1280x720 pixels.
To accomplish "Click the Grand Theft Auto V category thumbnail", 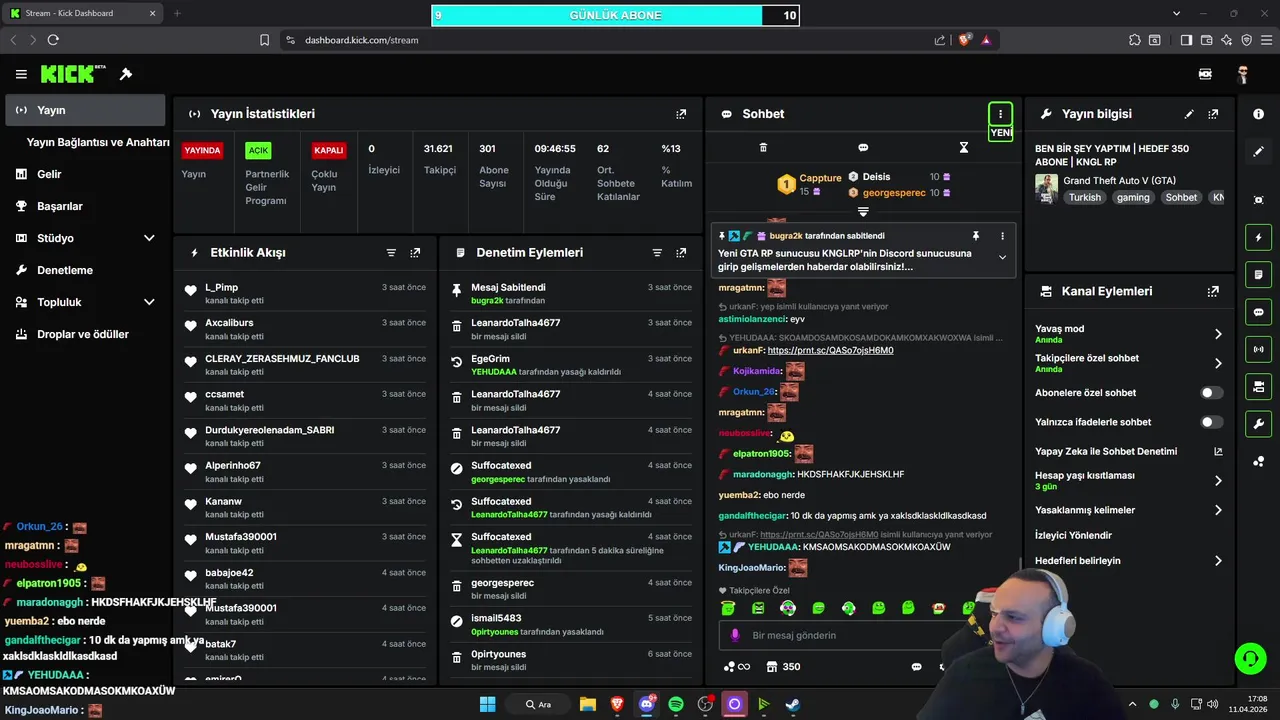I will point(1046,189).
